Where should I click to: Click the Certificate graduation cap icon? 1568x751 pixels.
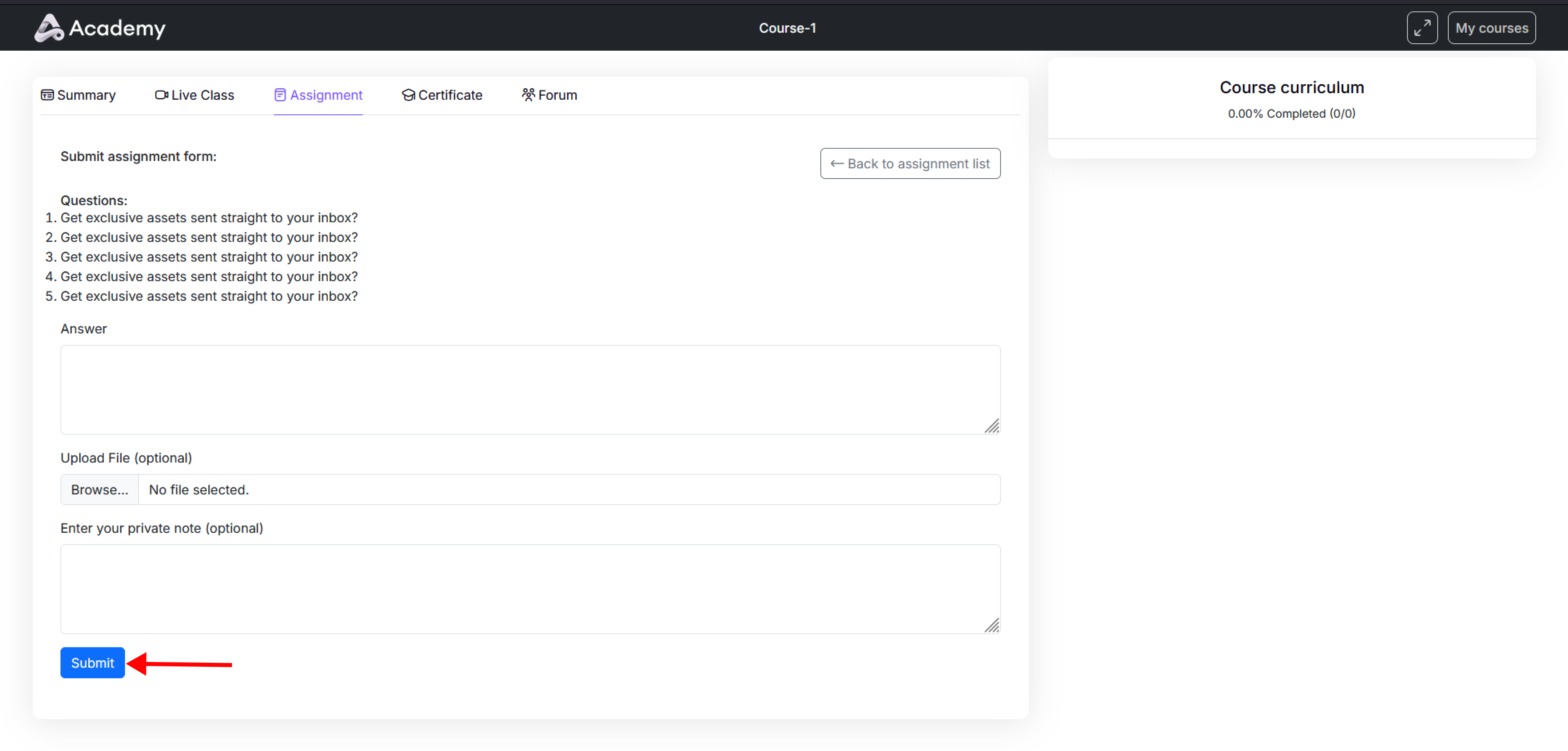tap(409, 95)
